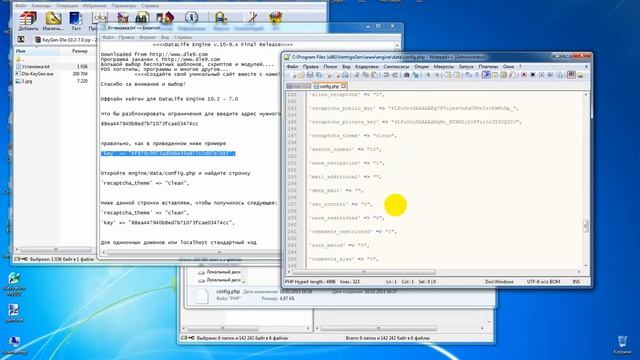
Task: Open Recycle Bin desktop icon
Action: [622, 345]
